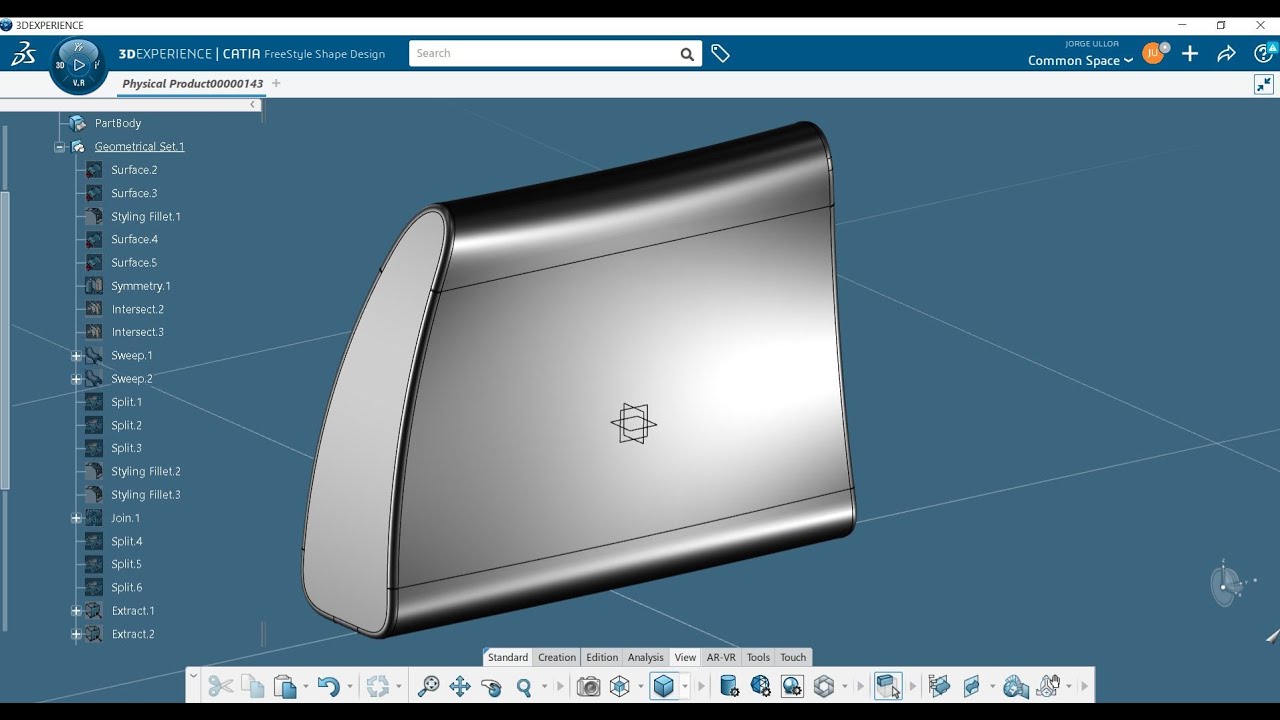1280x720 pixels.
Task: Activate the Pan four-arrow icon
Action: pos(460,686)
